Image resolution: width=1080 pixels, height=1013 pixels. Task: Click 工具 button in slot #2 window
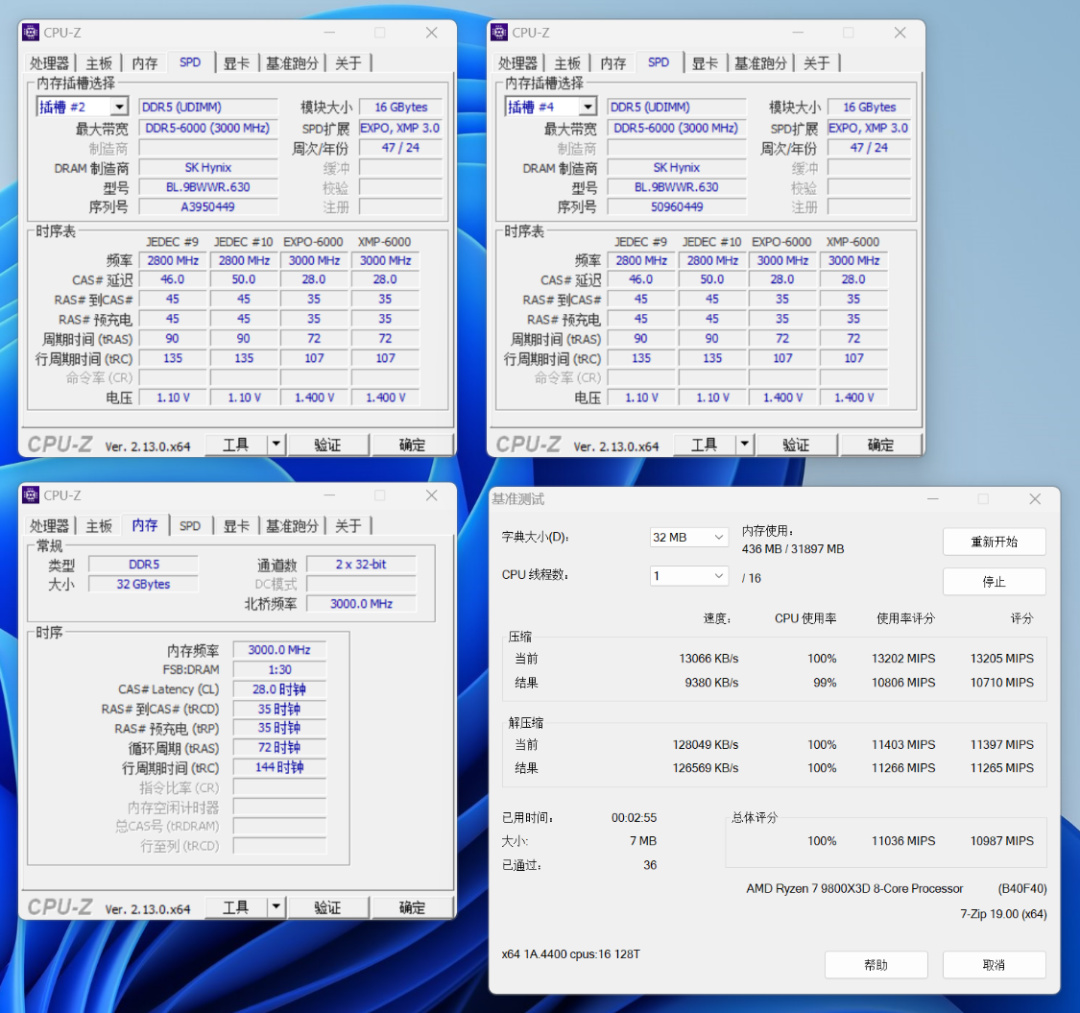pos(236,444)
